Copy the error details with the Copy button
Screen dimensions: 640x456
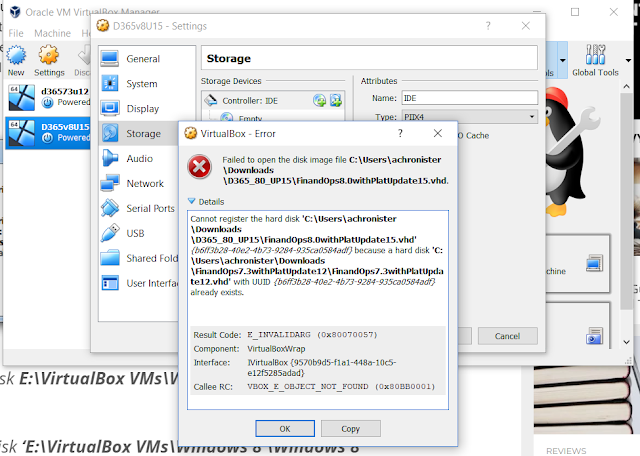(x=351, y=428)
